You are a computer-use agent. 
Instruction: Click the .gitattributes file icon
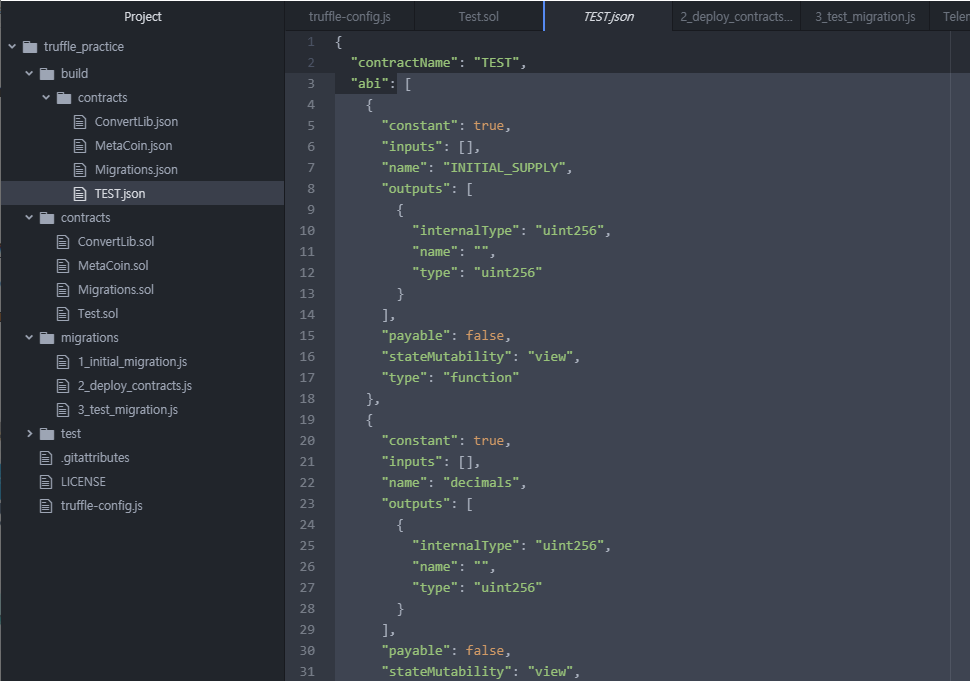coord(46,458)
